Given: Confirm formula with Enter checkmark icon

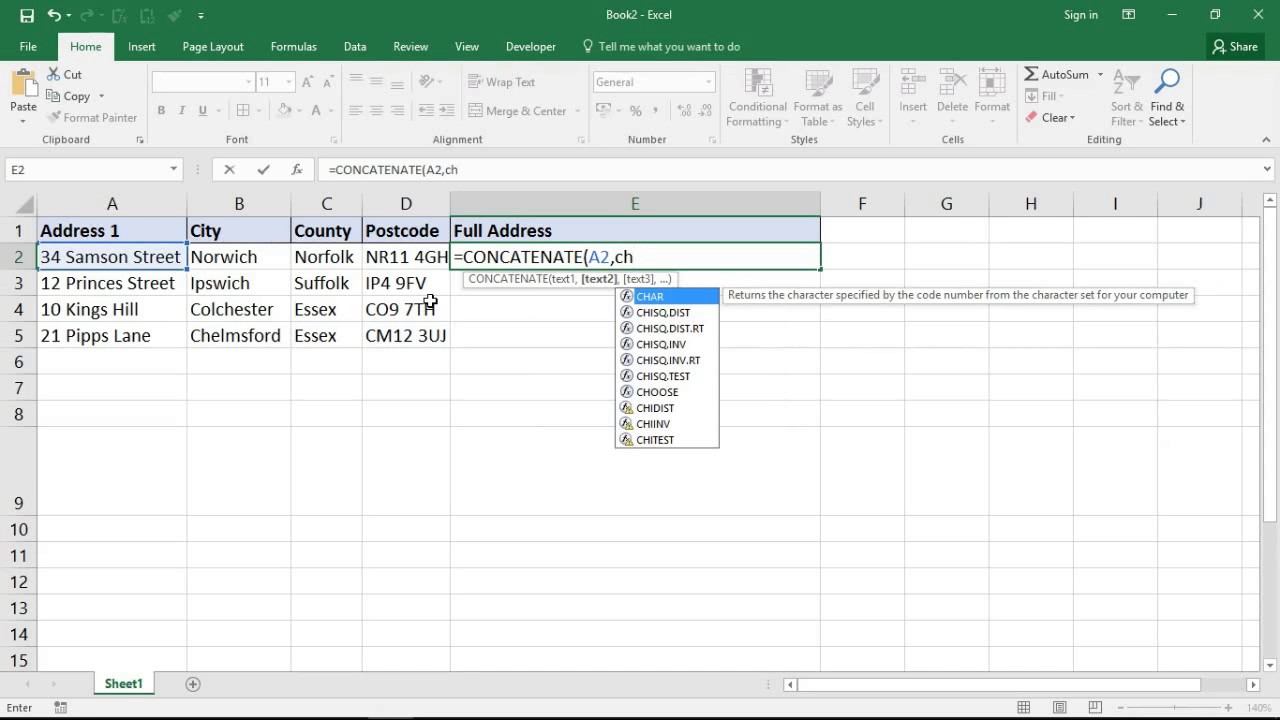Looking at the screenshot, I should point(263,170).
